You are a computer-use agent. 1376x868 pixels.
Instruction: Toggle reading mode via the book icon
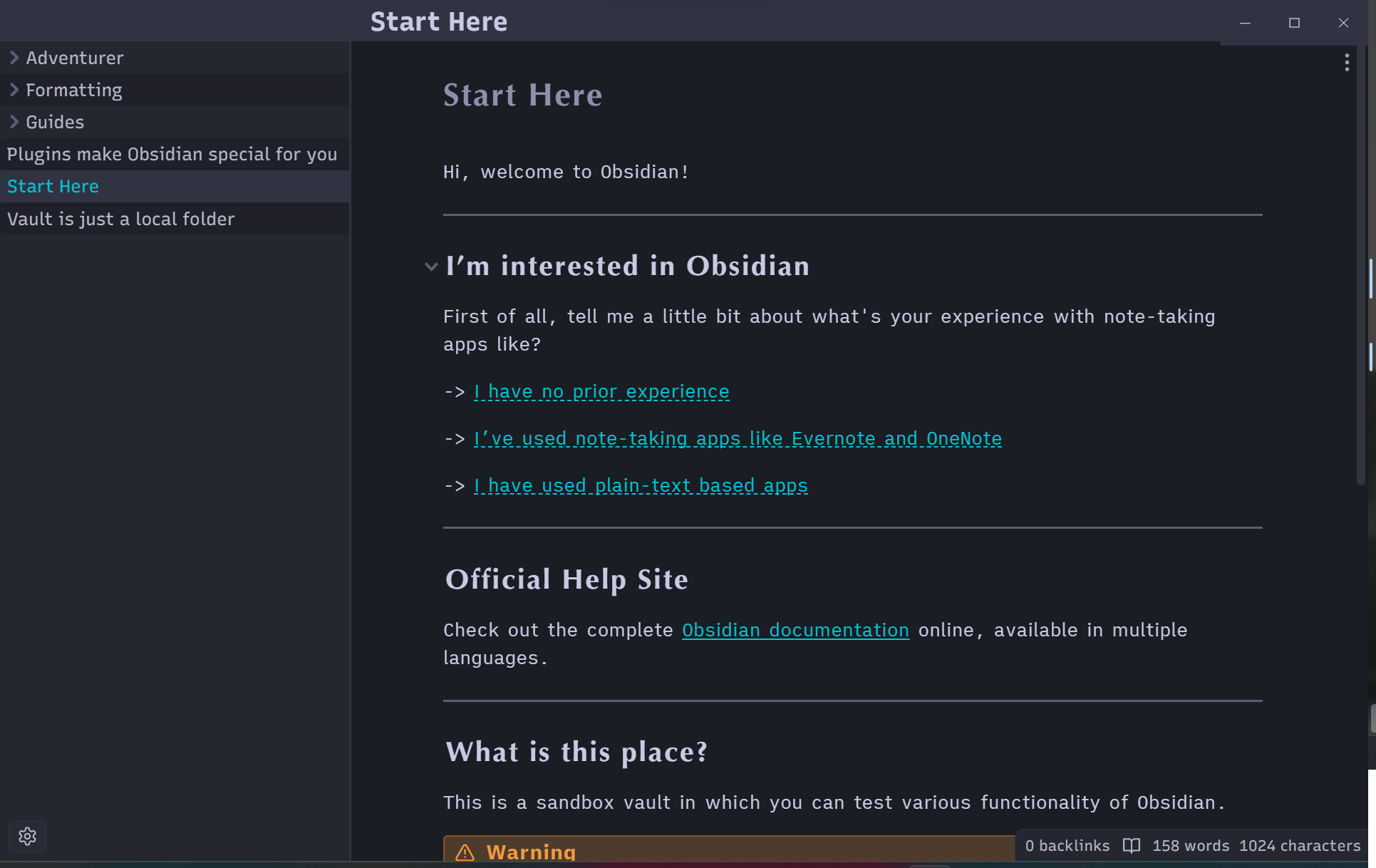pos(1132,845)
